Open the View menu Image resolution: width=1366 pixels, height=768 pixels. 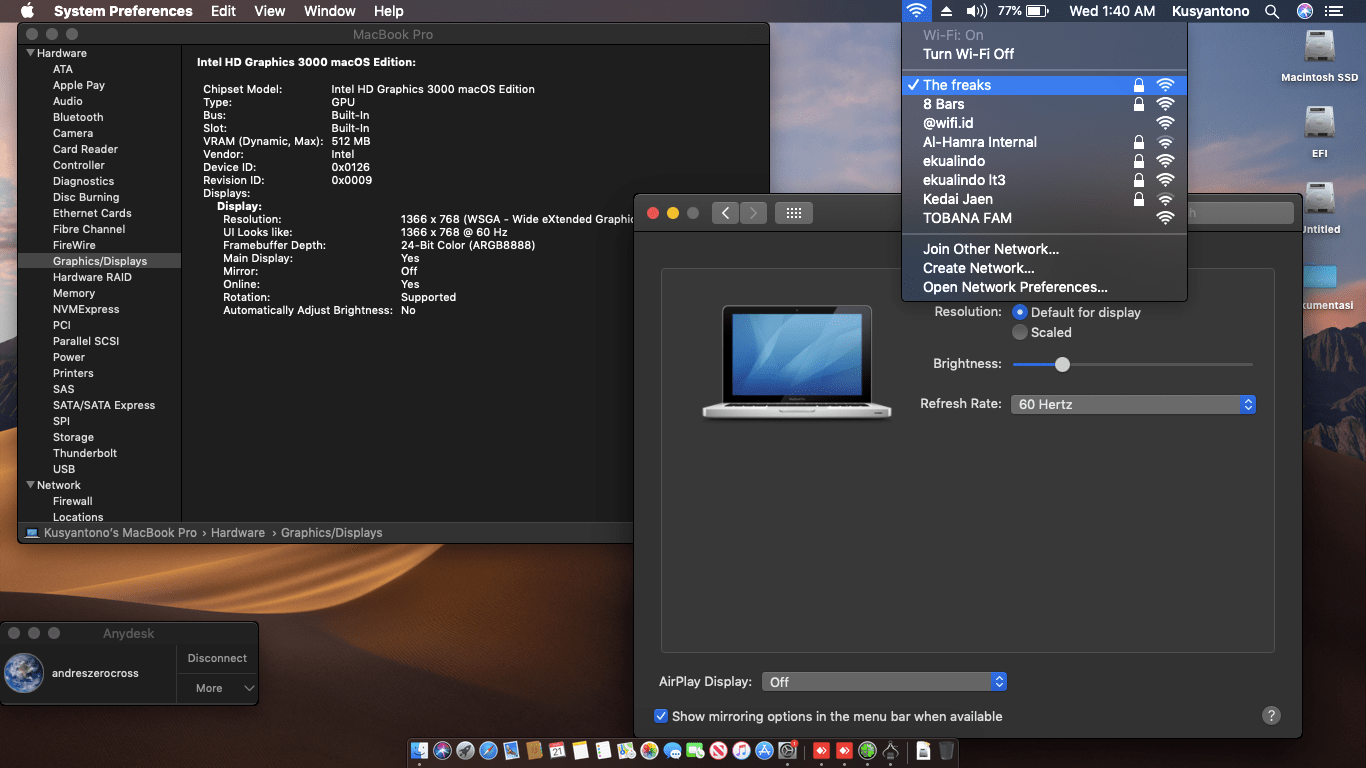[270, 11]
